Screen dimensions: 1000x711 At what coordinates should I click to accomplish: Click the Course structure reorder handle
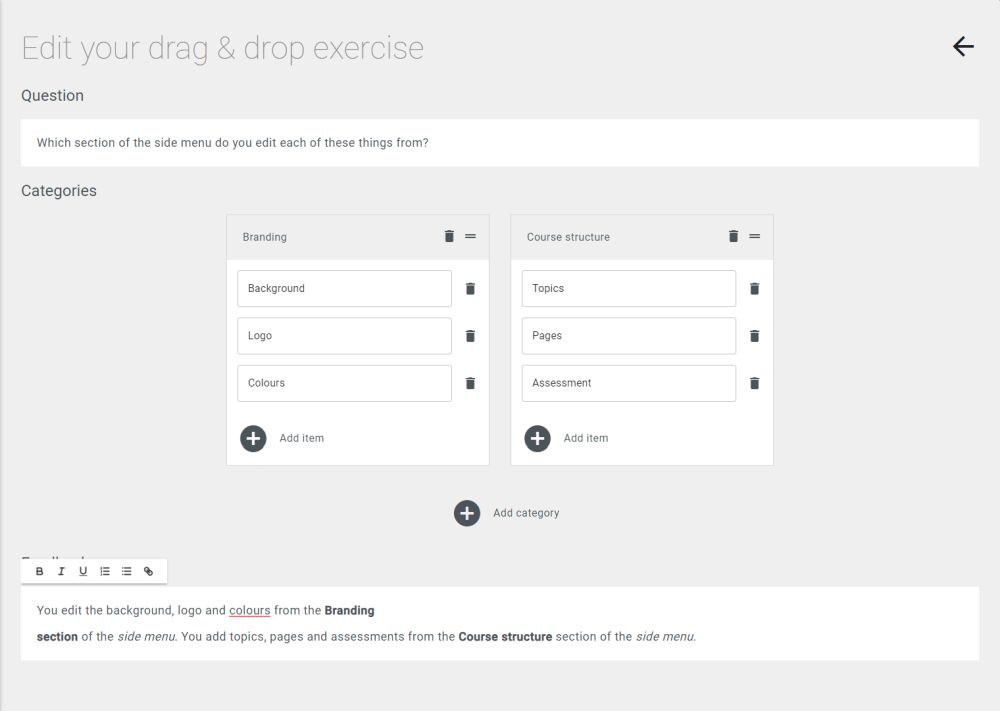point(754,236)
